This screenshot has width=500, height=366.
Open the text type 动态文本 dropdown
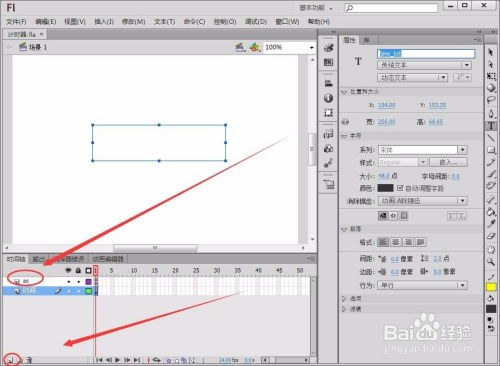412,77
